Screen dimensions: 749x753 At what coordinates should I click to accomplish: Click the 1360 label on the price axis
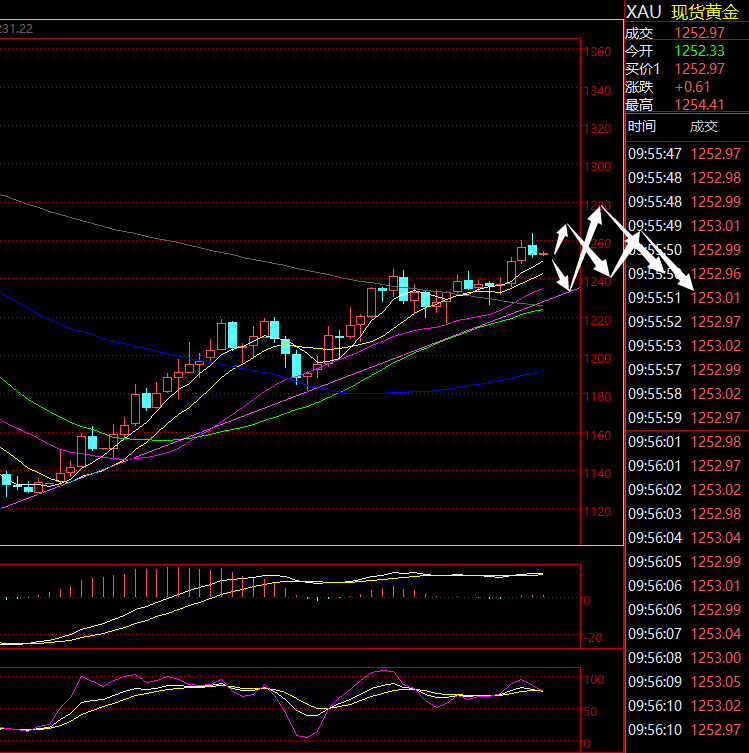[599, 52]
